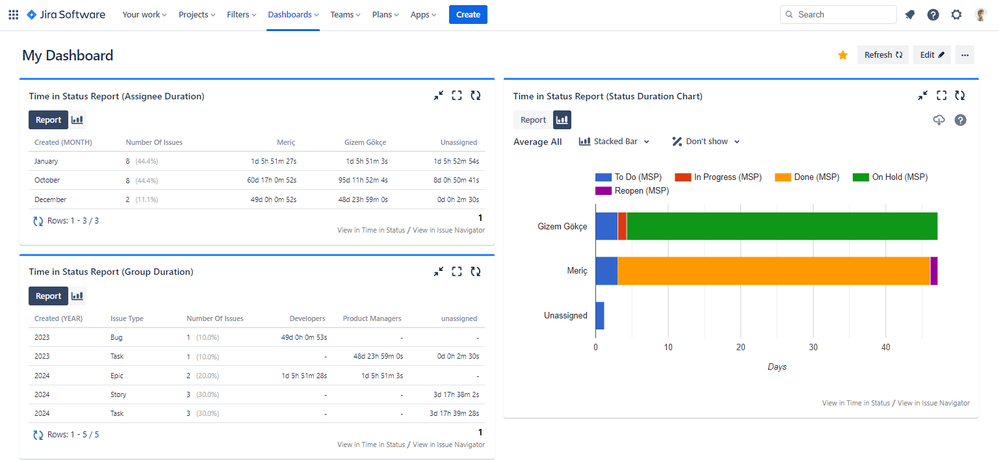Open the Teams menu
The width and height of the screenshot is (999, 460).
click(x=345, y=15)
